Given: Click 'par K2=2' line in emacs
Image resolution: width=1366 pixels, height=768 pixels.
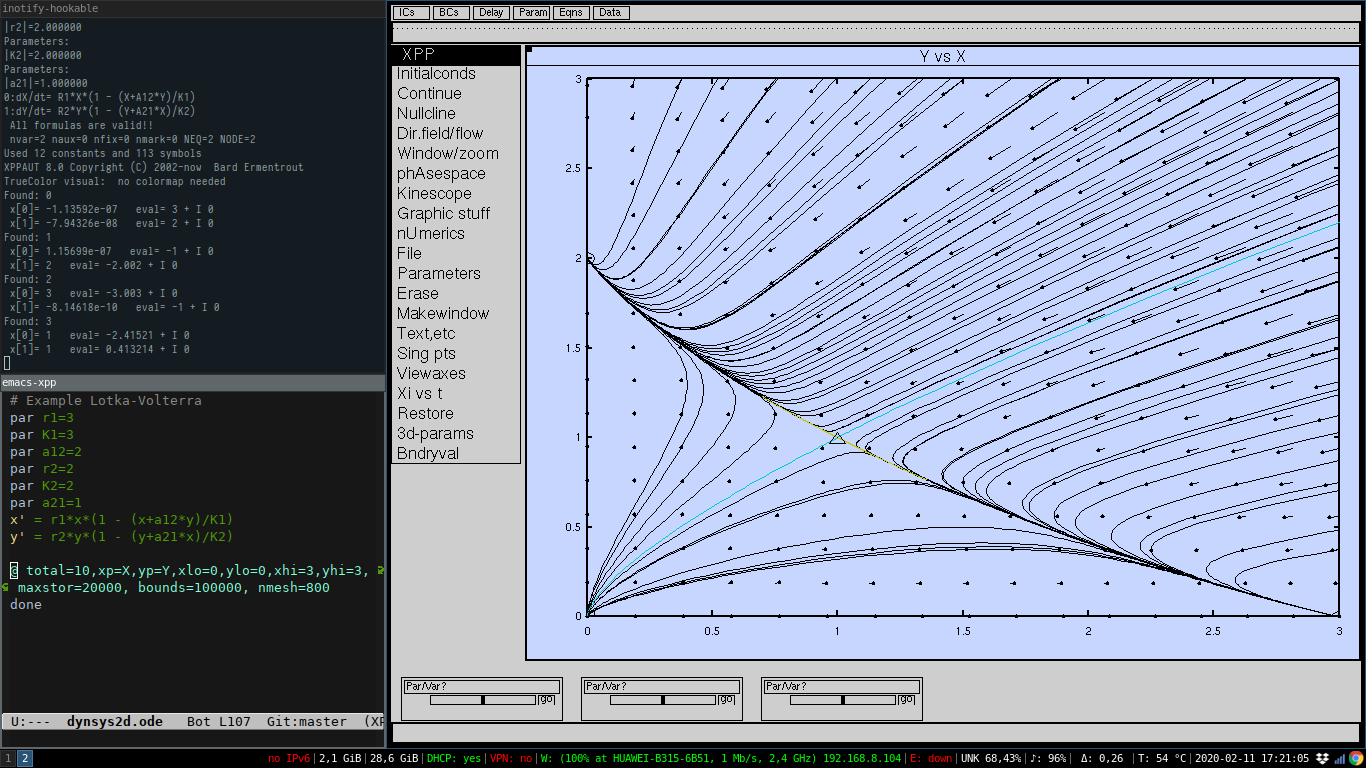Looking at the screenshot, I should (42, 485).
